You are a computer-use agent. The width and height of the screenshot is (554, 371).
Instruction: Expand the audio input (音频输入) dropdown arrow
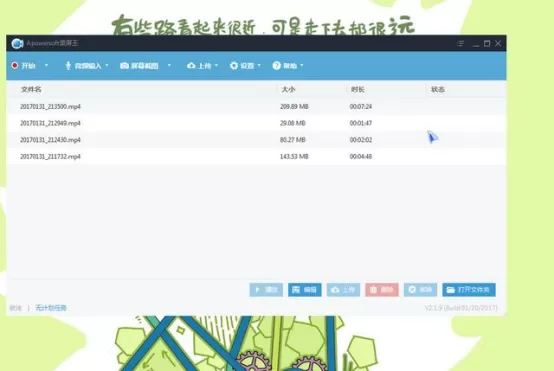[x=107, y=65]
